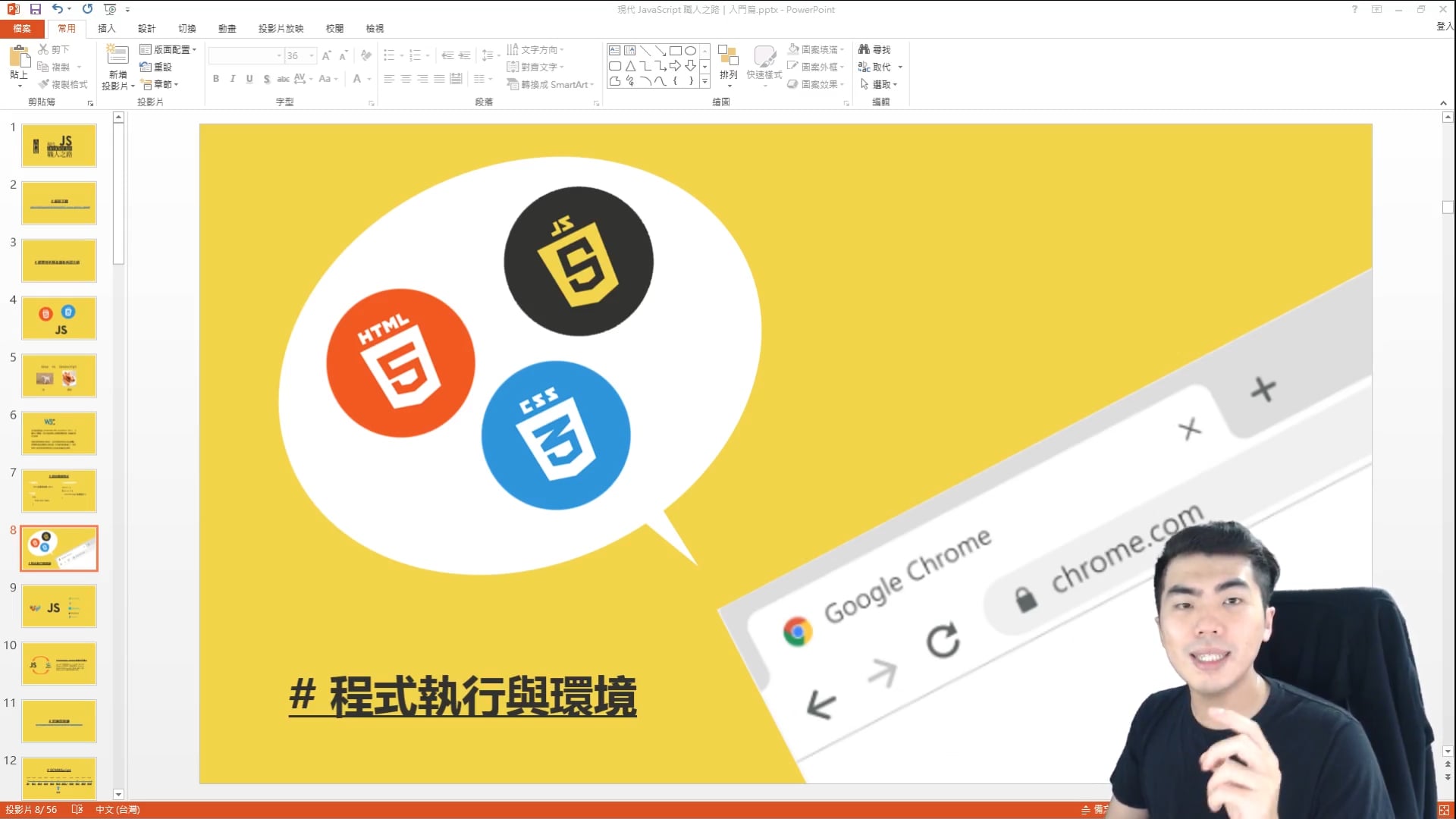Screen dimensions: 1456x819
Task: Open the Insert (插入) ribbon tab
Action: click(x=106, y=28)
